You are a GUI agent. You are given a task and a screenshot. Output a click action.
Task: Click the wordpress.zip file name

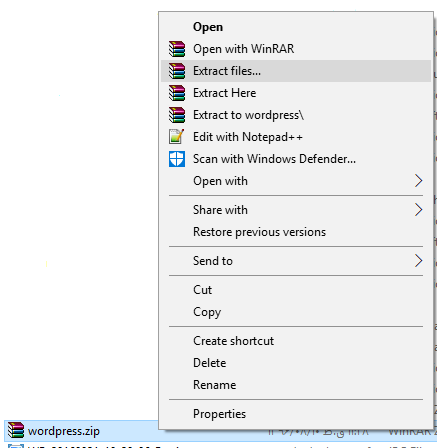(x=64, y=431)
